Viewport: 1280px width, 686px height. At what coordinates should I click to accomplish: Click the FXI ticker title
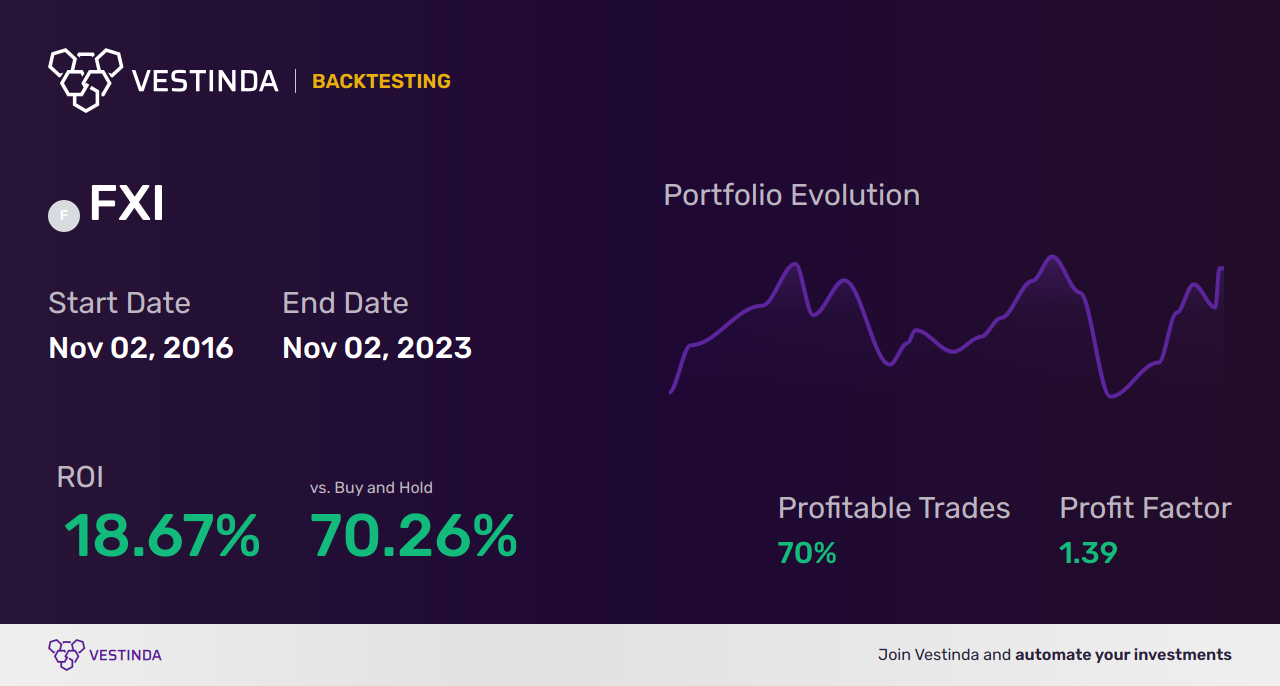pyautogui.click(x=126, y=204)
